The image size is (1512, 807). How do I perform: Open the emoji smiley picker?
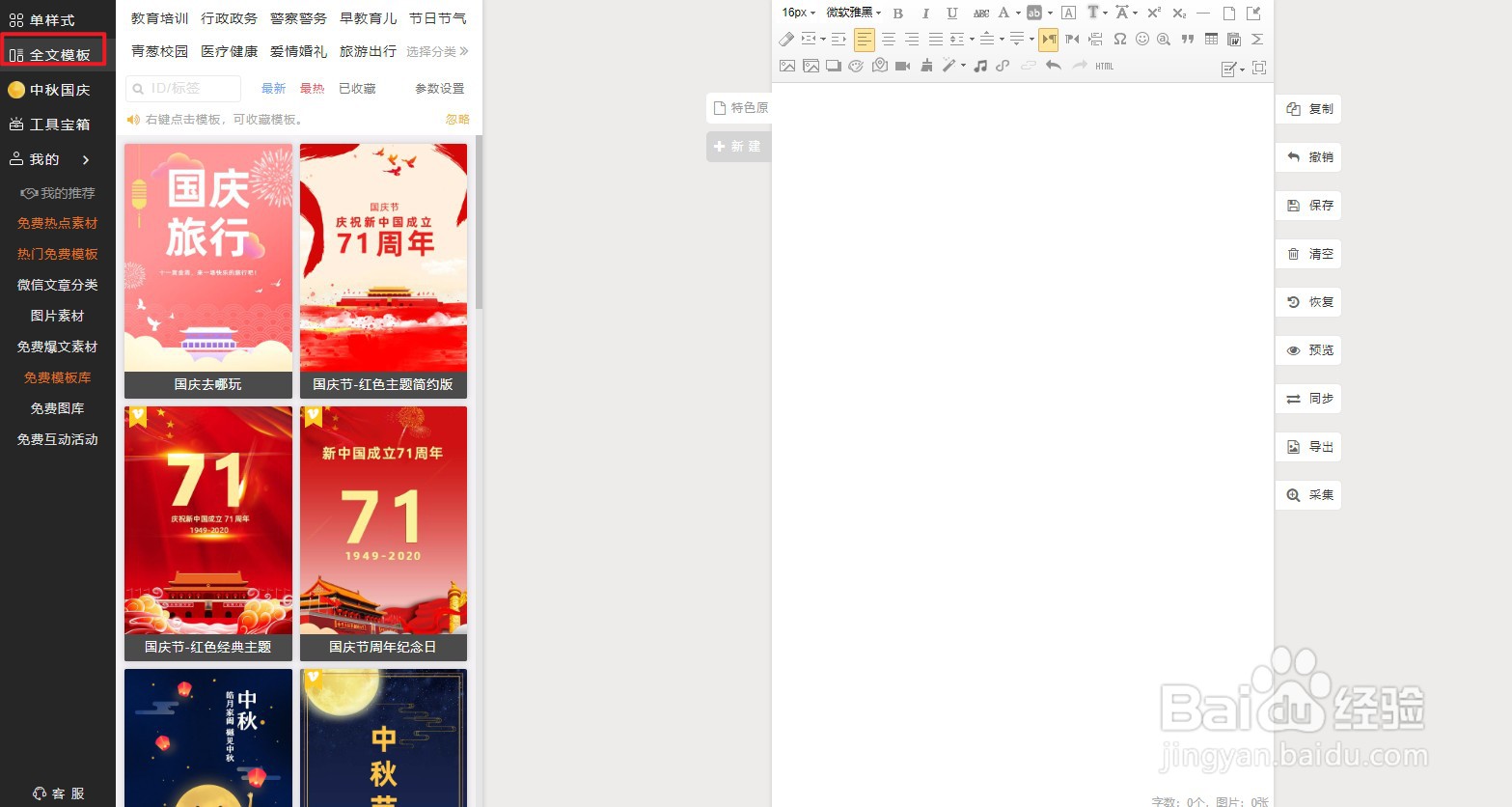pyautogui.click(x=1142, y=40)
